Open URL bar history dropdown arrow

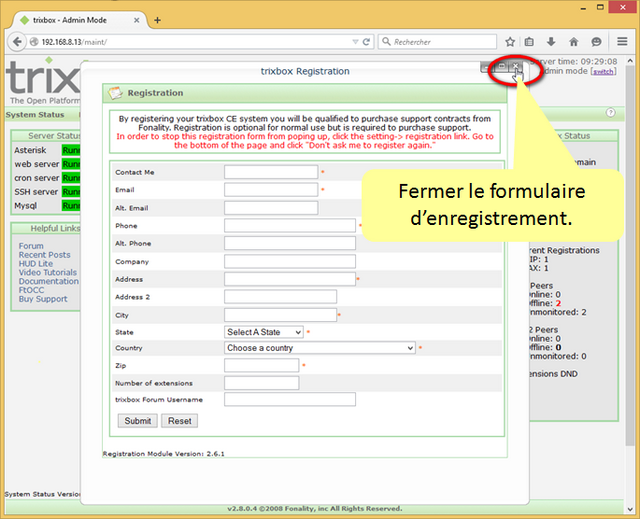click(355, 42)
